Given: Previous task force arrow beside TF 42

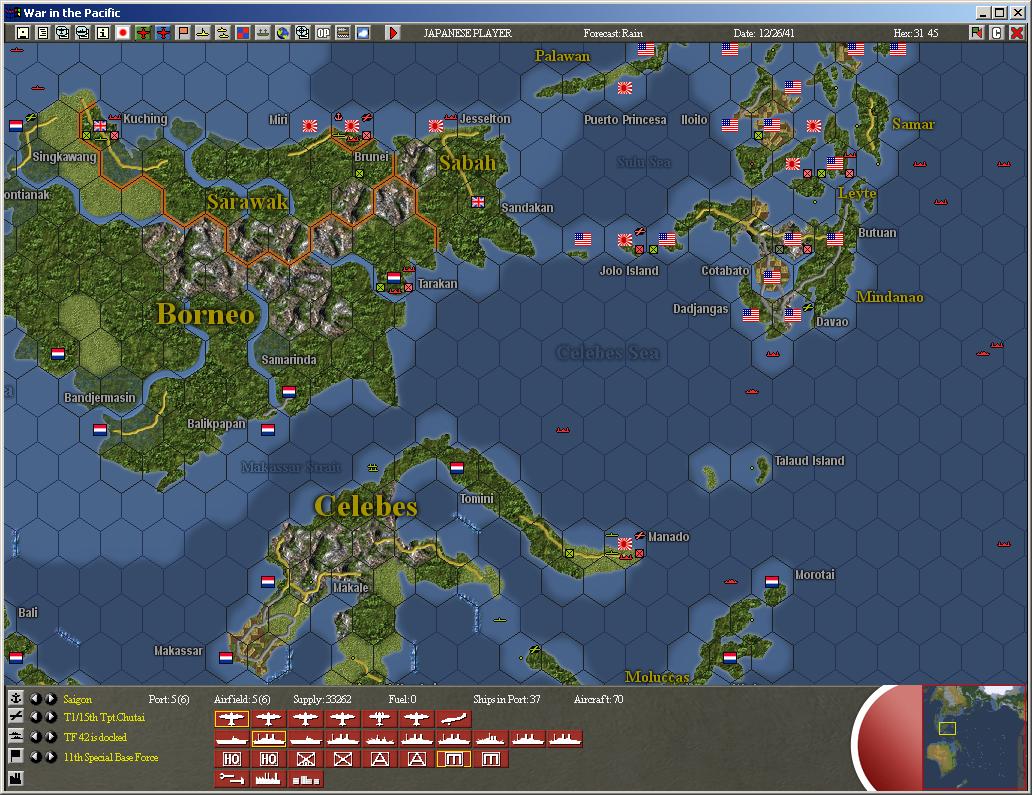Looking at the screenshot, I should (35, 736).
